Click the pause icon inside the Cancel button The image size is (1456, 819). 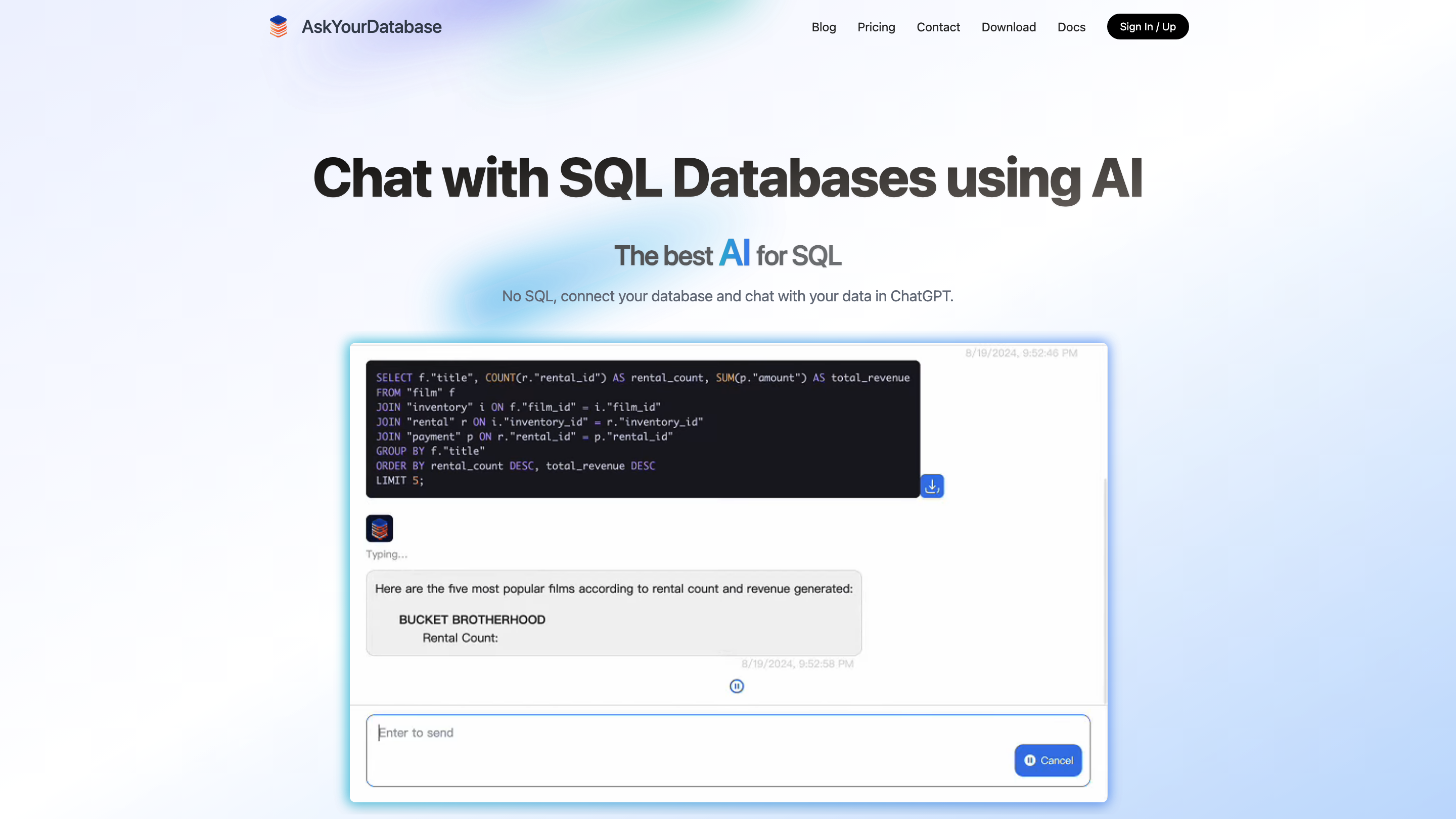click(1030, 760)
